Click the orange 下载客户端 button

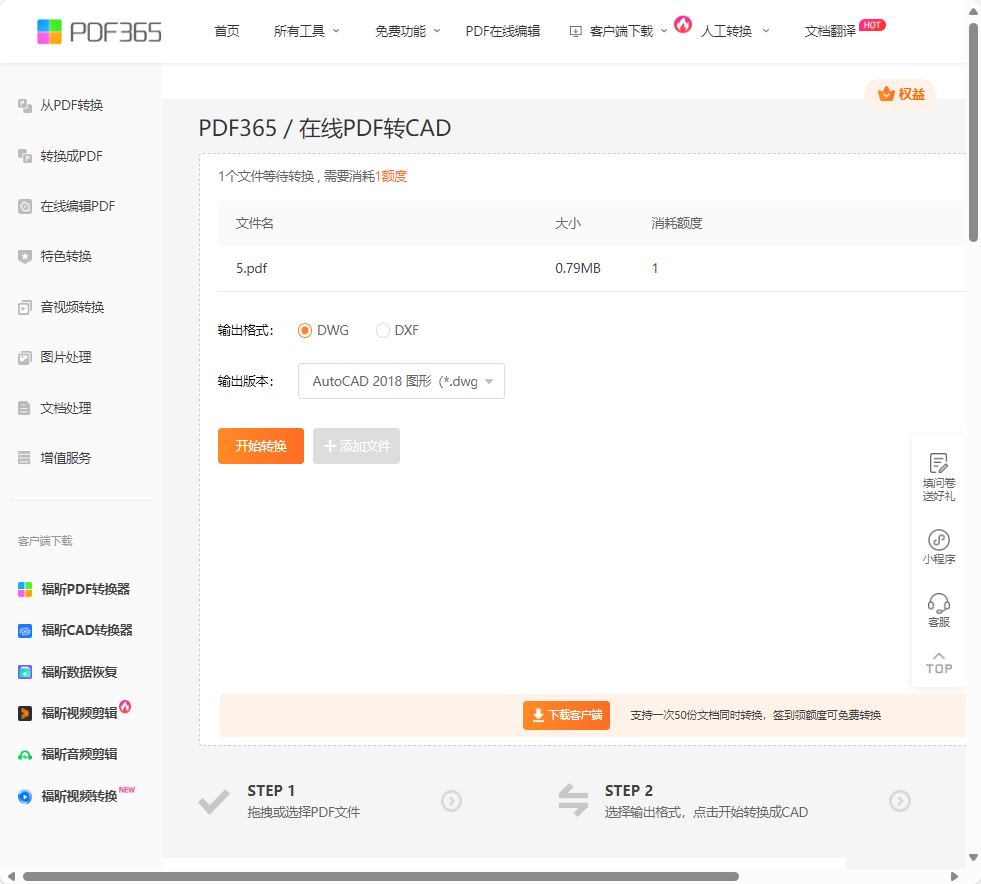[x=566, y=715]
